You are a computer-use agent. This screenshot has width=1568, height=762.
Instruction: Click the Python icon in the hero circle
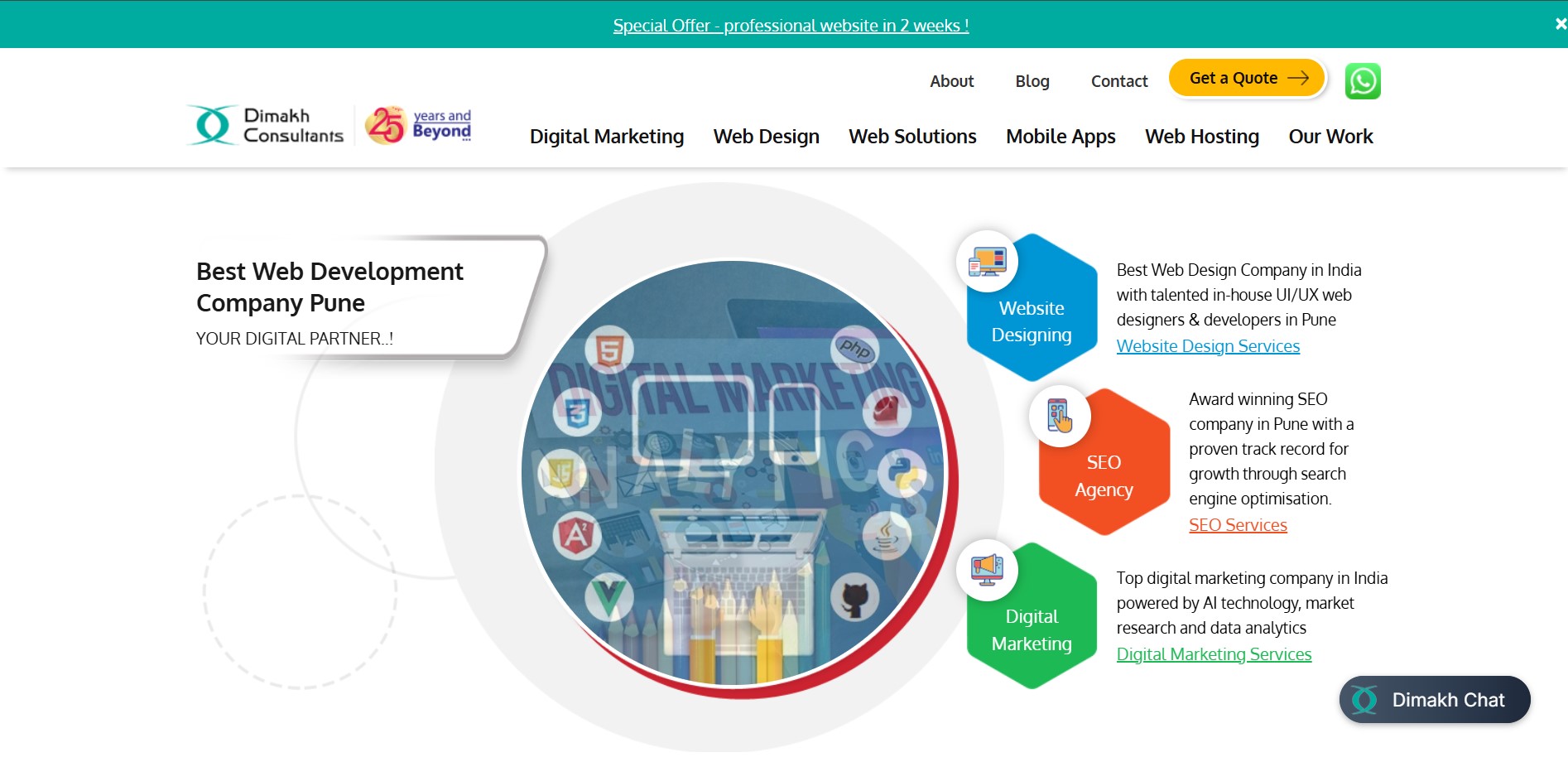click(903, 473)
